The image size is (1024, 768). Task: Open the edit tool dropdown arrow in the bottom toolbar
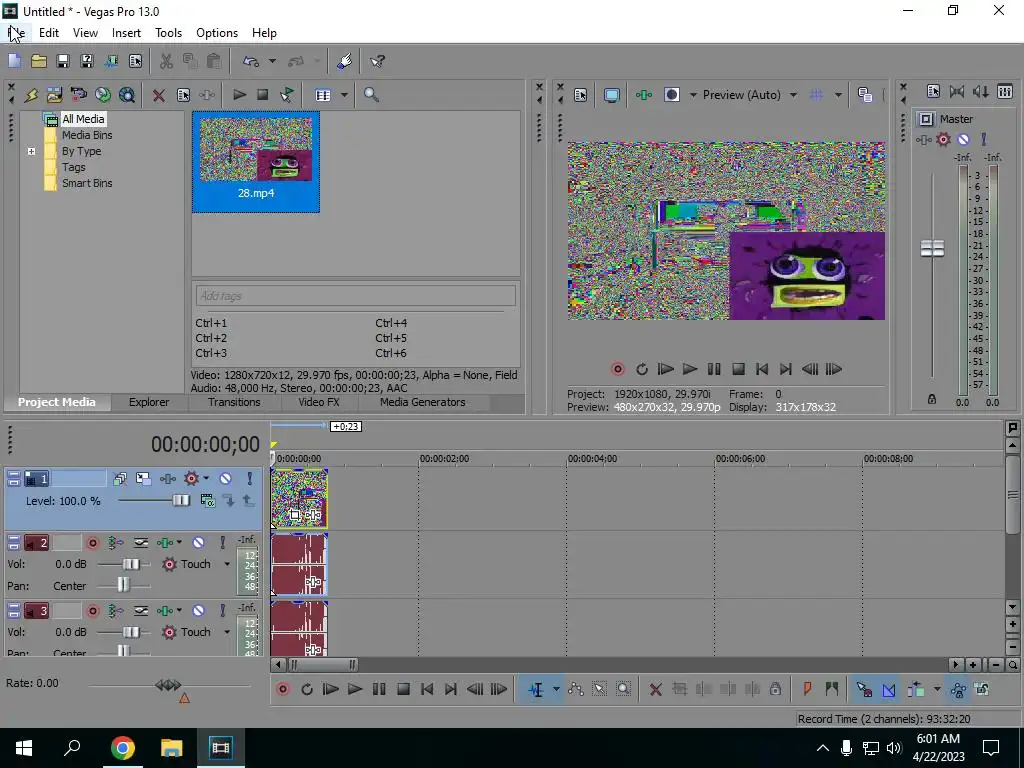556,689
